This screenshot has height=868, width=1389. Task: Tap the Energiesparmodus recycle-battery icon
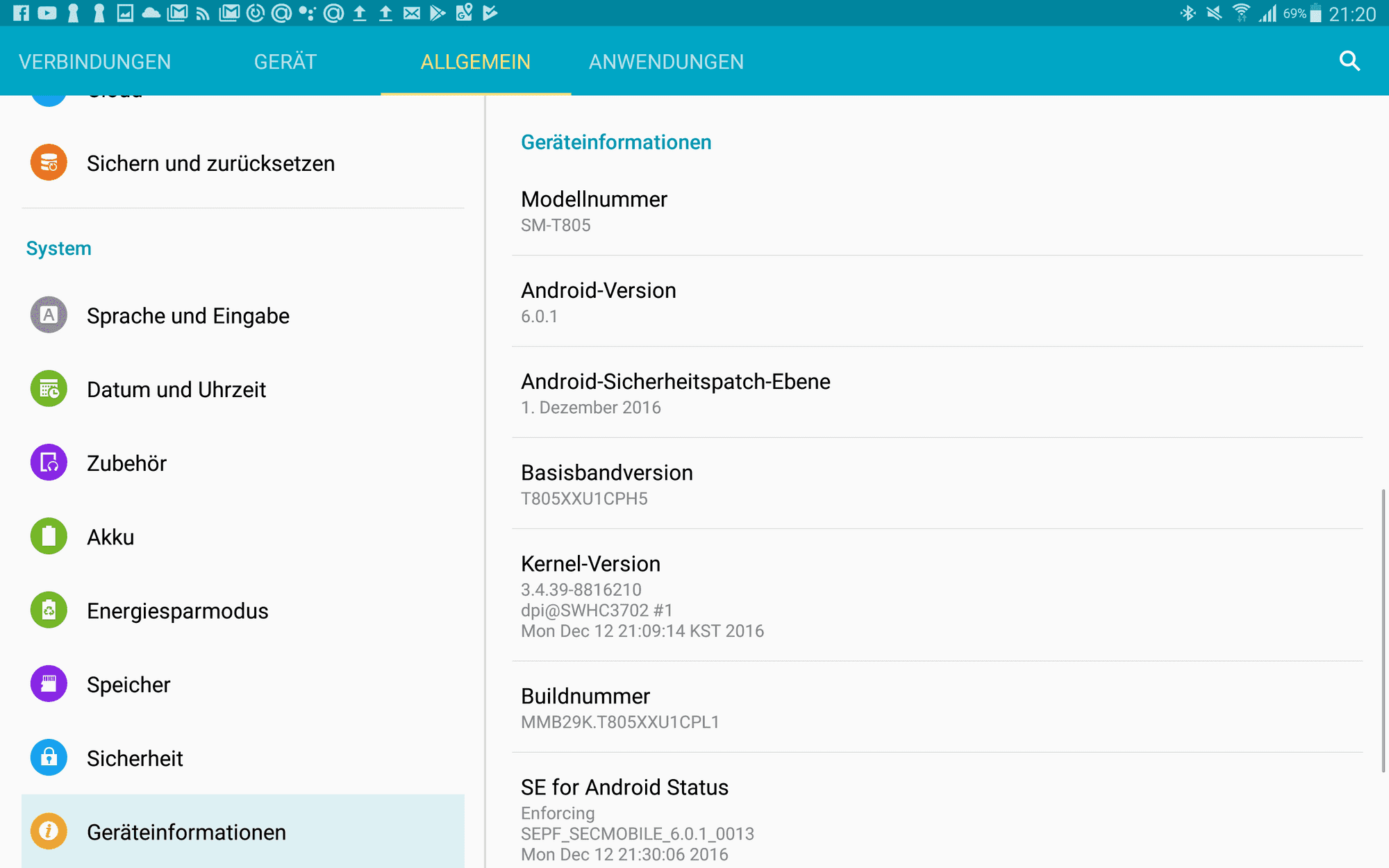(49, 610)
